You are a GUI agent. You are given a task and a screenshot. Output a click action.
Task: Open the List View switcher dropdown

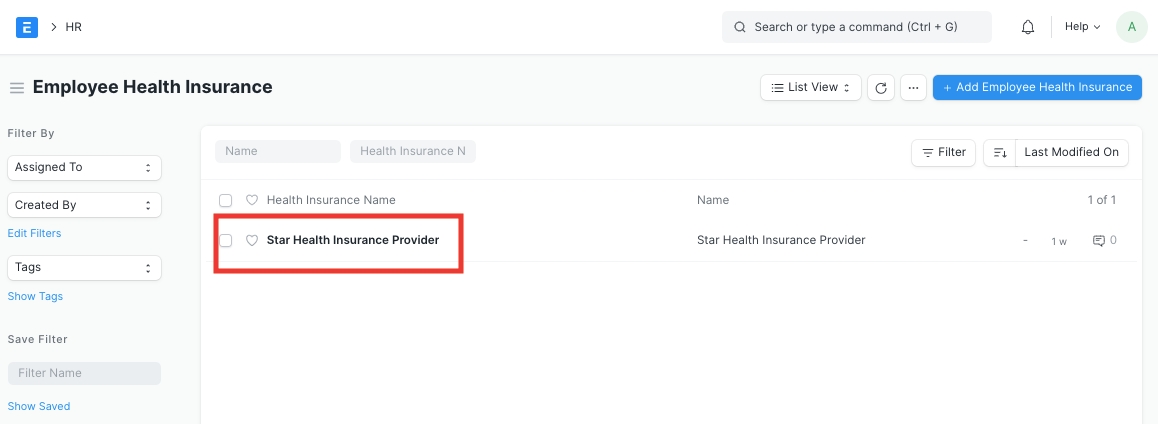tap(810, 88)
